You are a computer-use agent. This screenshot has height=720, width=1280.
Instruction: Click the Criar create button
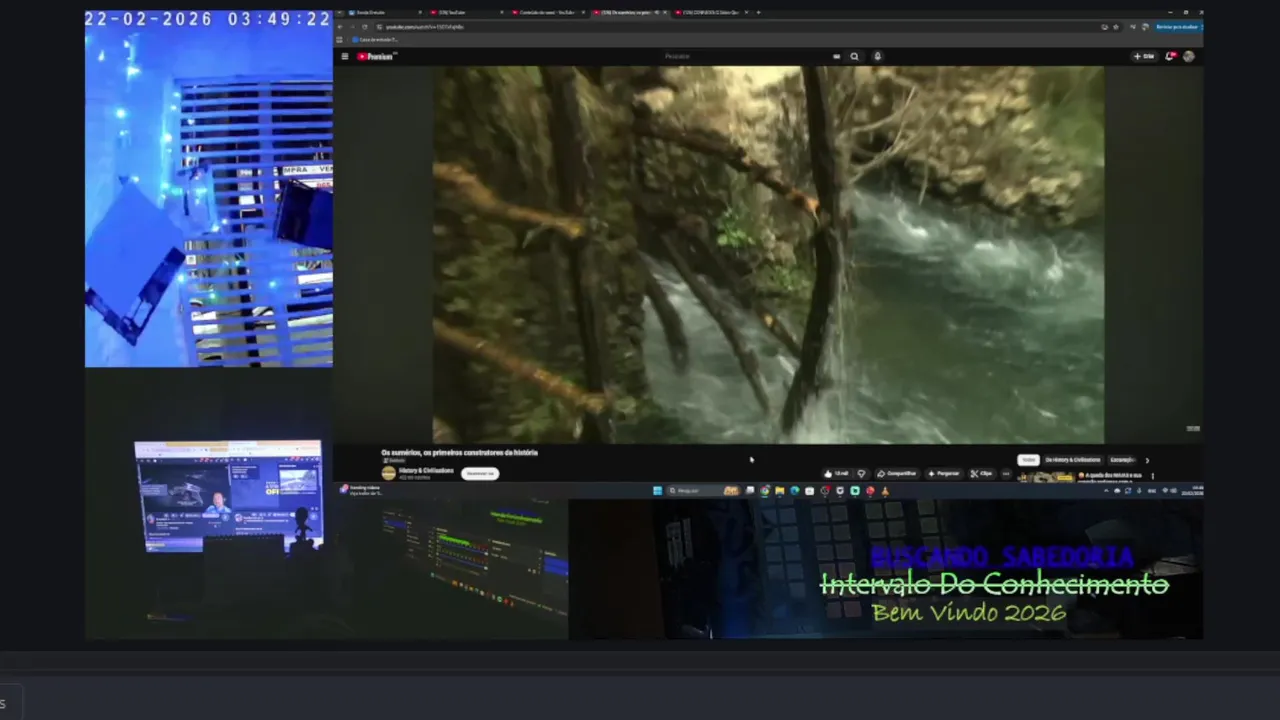pyautogui.click(x=1144, y=56)
